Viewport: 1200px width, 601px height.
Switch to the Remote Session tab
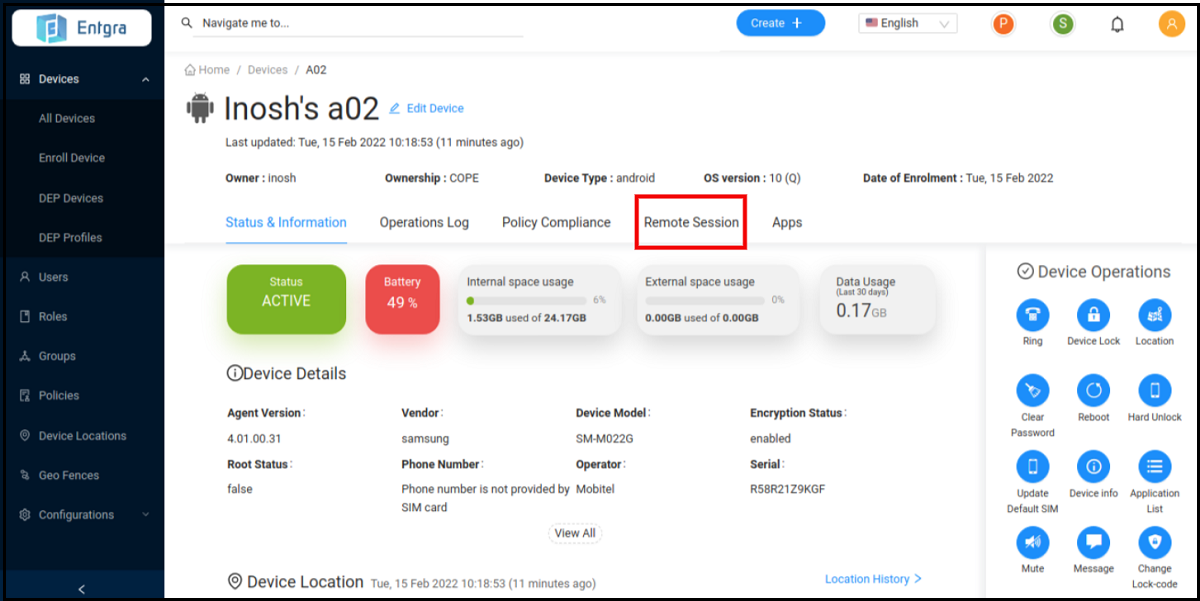pos(691,222)
